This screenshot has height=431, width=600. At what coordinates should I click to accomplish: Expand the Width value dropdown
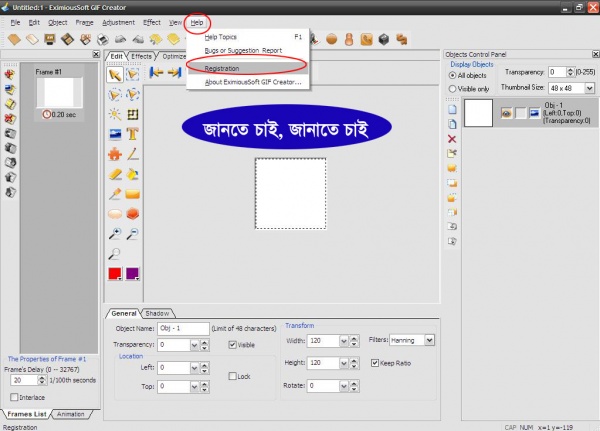pyautogui.click(x=344, y=341)
